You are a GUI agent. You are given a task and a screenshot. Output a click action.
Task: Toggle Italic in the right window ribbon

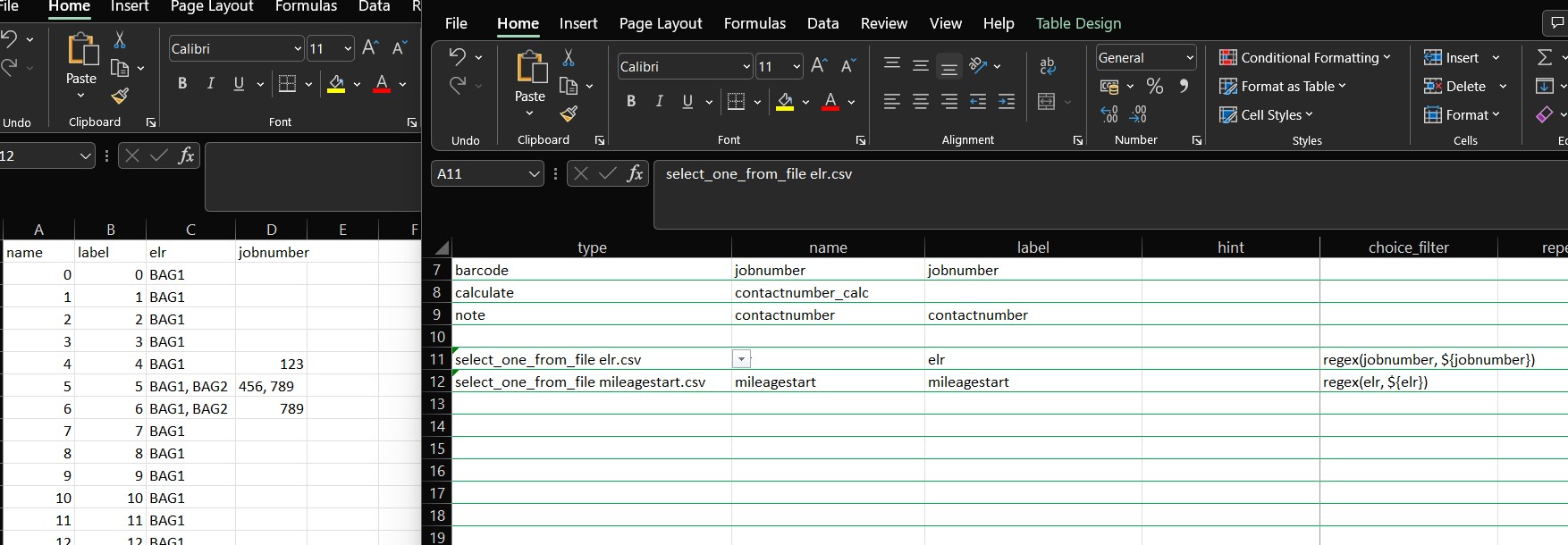click(659, 102)
